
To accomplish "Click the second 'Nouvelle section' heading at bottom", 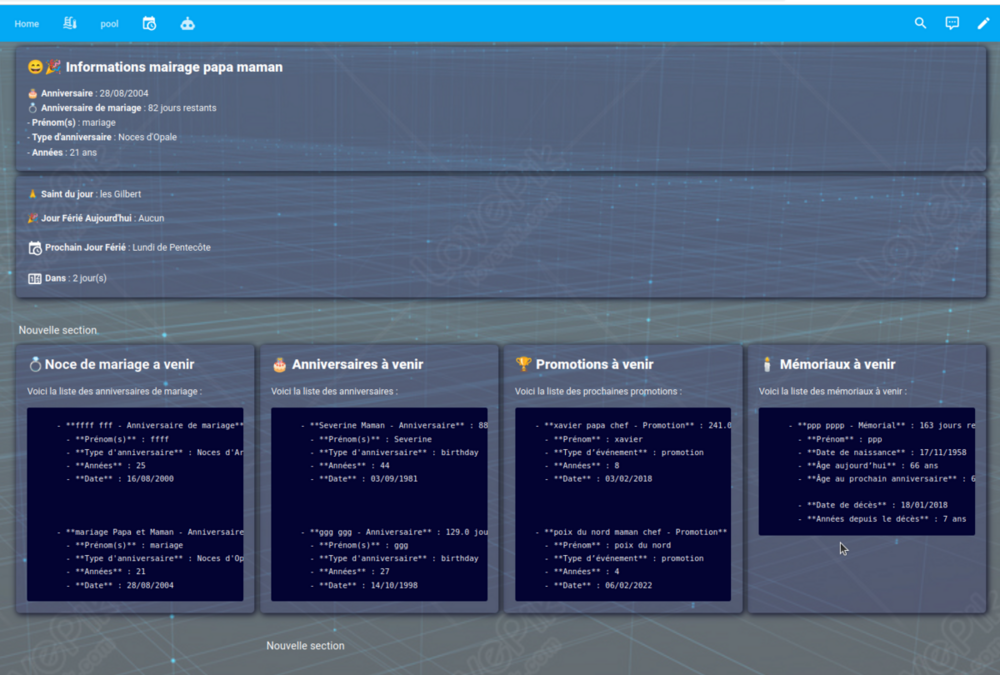I will [305, 646].
